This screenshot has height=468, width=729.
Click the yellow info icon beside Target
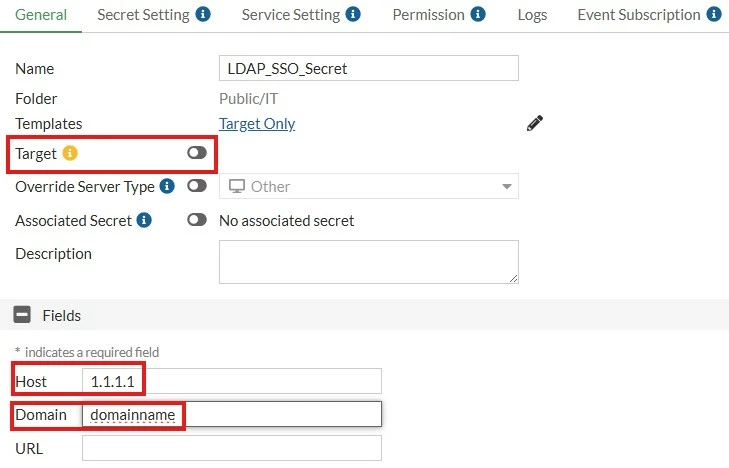click(70, 153)
